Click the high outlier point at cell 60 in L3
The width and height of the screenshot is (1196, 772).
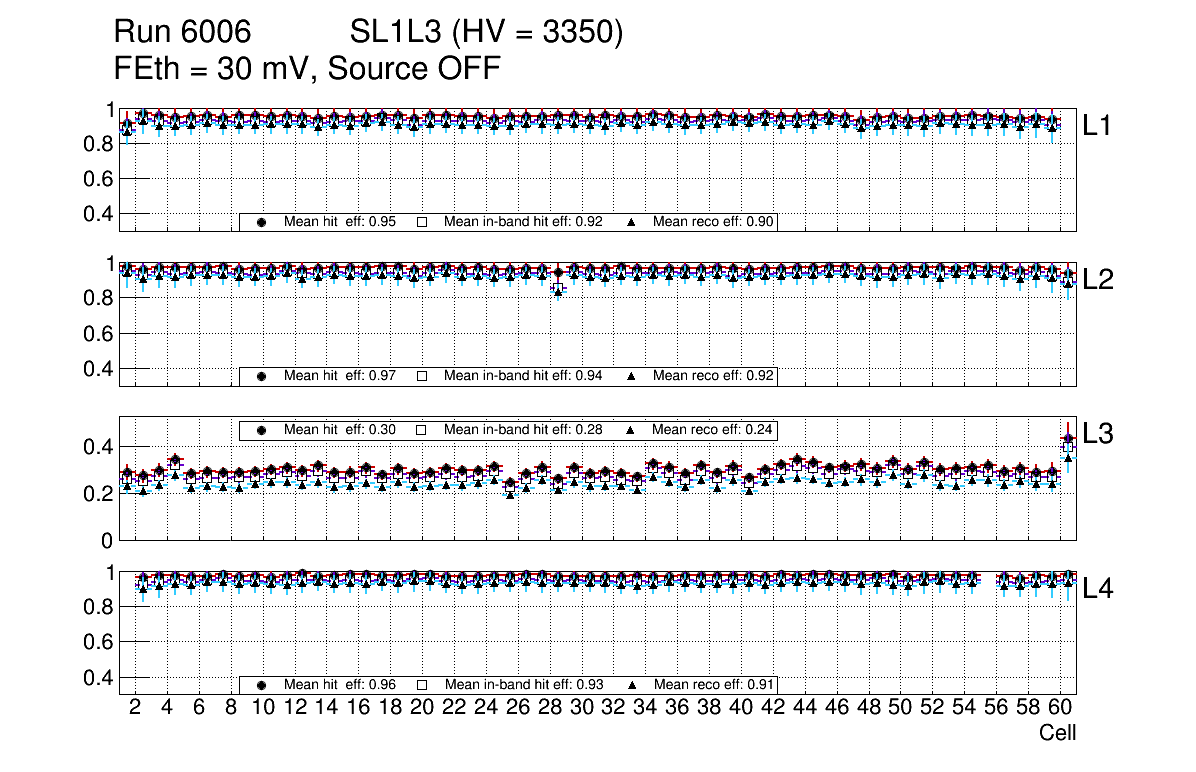[x=1067, y=440]
